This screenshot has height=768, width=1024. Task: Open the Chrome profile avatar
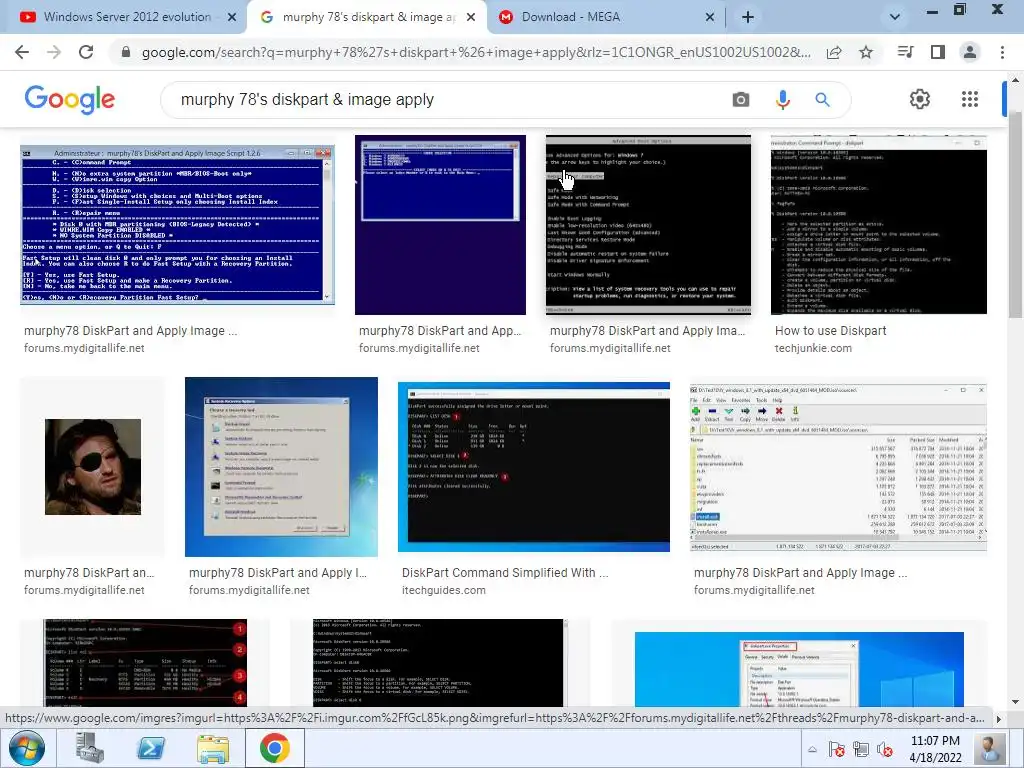[x=970, y=52]
